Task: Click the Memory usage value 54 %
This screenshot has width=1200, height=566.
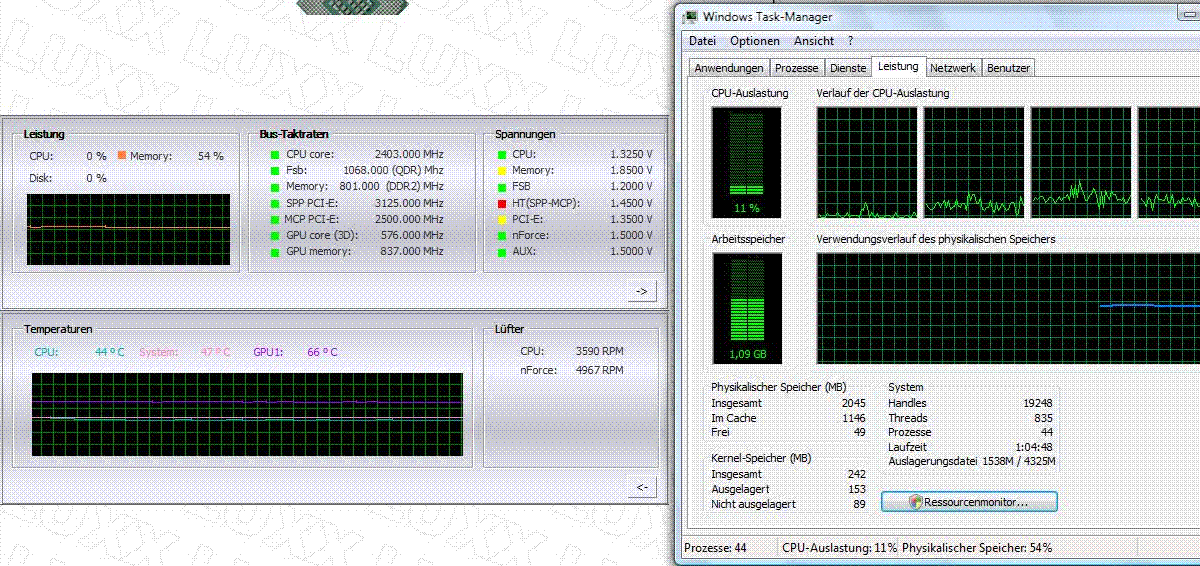Action: pos(211,156)
